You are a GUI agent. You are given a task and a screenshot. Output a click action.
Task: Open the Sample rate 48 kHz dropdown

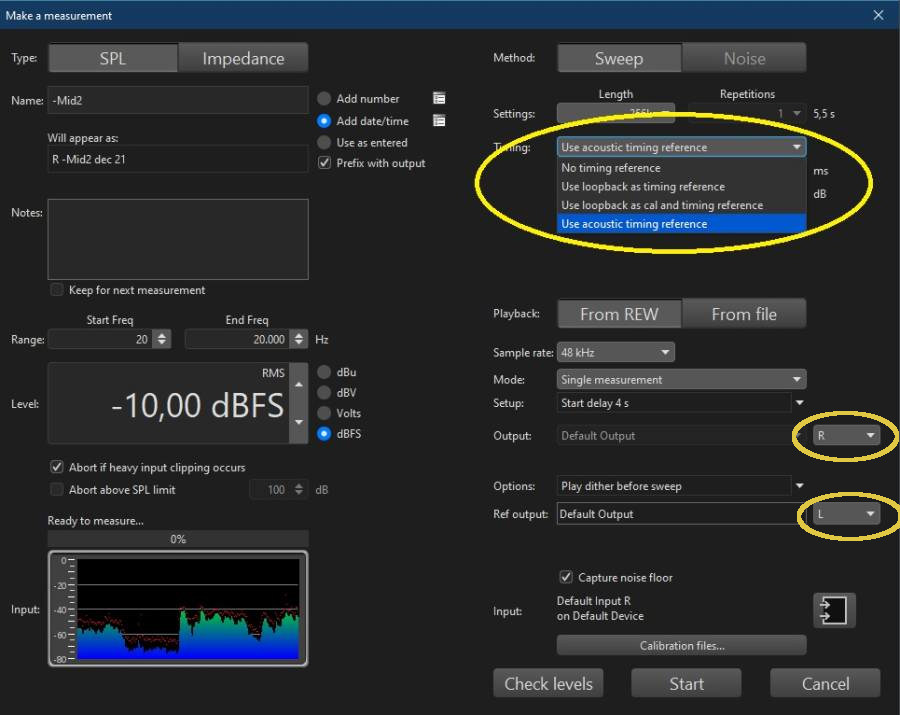tap(615, 352)
